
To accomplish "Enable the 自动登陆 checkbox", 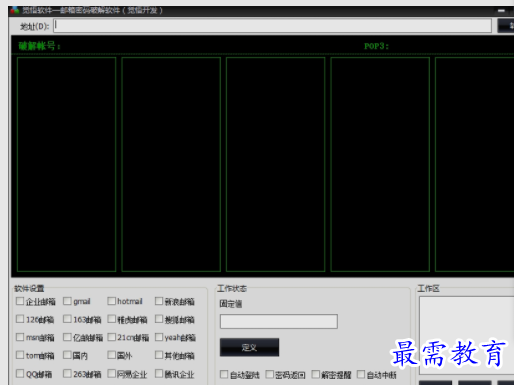I will pyautogui.click(x=224, y=374).
